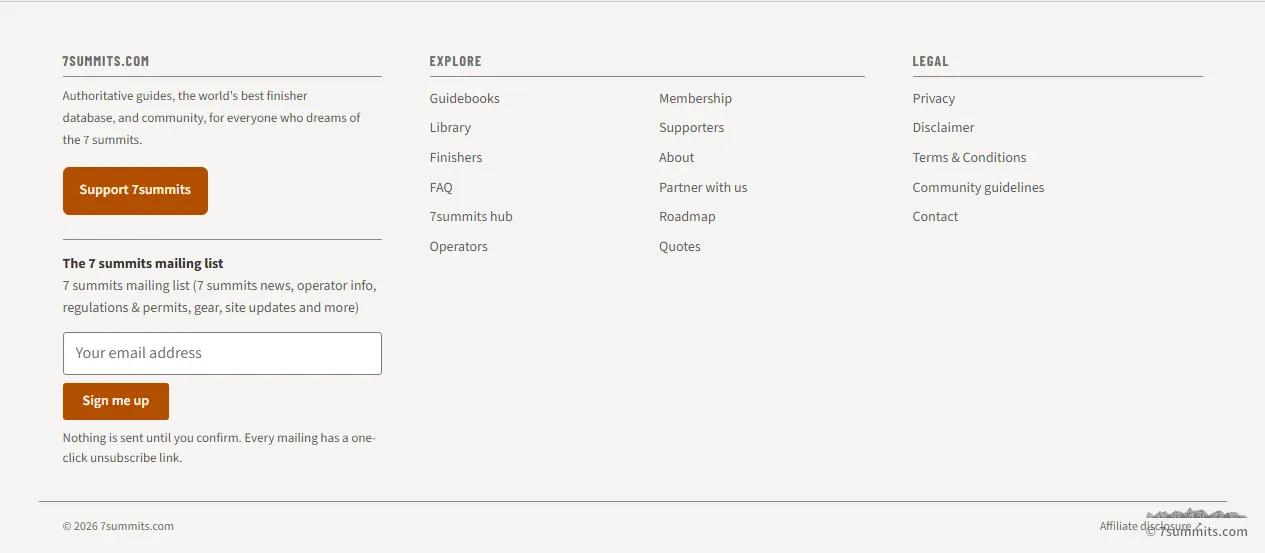
Task: Click the Support 7summits button
Action: [x=135, y=190]
